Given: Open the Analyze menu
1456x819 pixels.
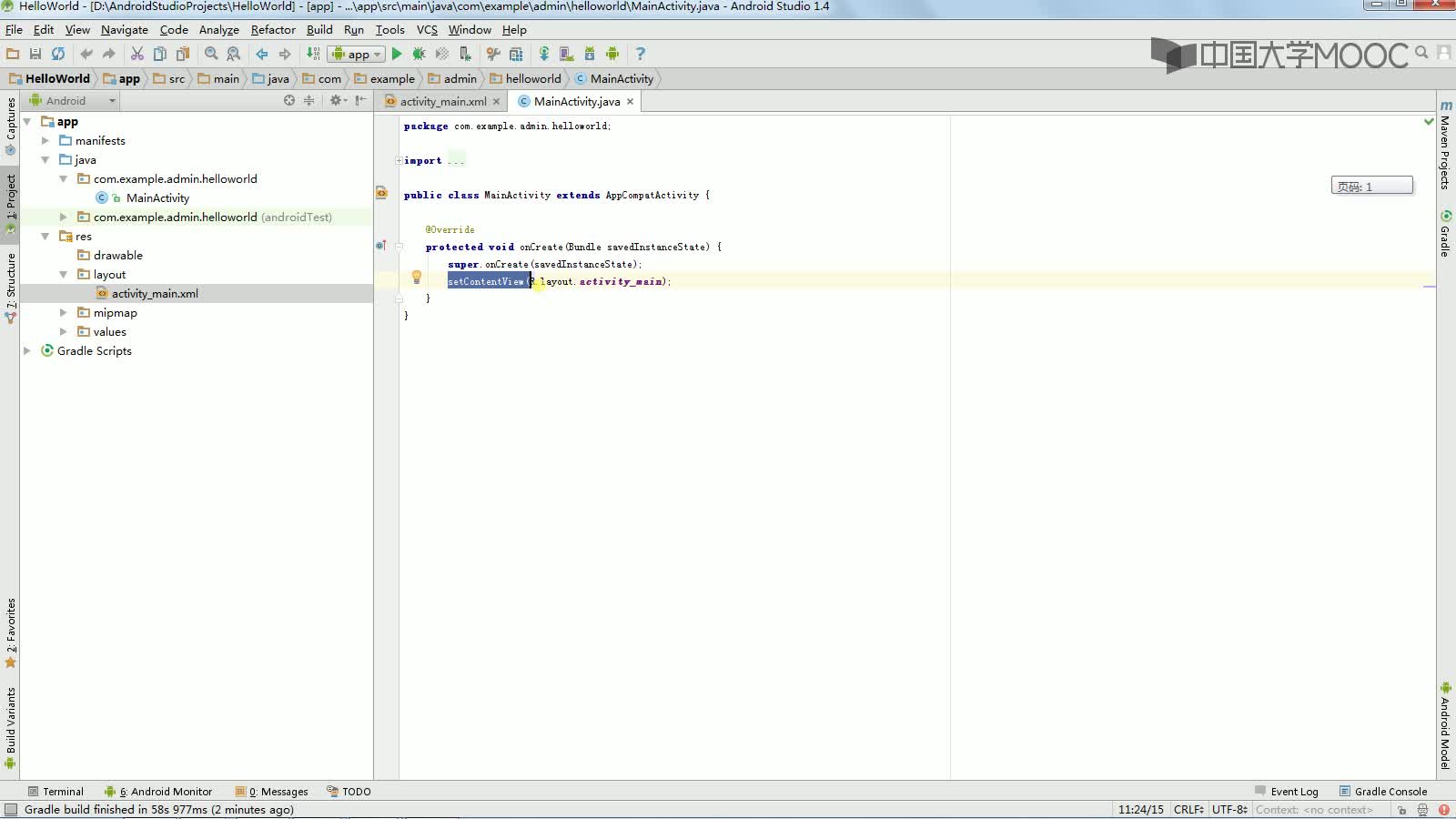Looking at the screenshot, I should click(219, 29).
